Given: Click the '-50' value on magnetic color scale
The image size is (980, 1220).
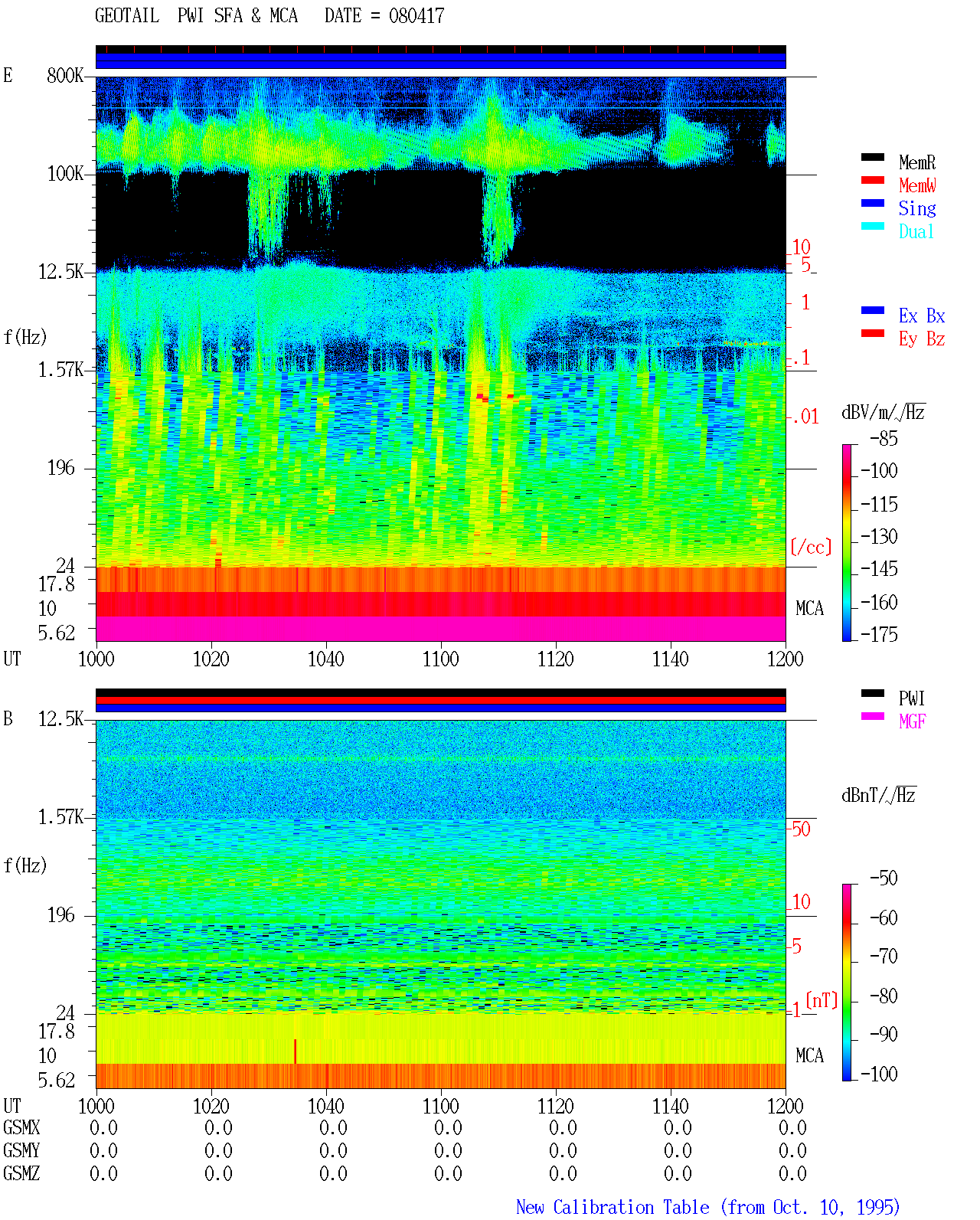Looking at the screenshot, I should (x=884, y=878).
